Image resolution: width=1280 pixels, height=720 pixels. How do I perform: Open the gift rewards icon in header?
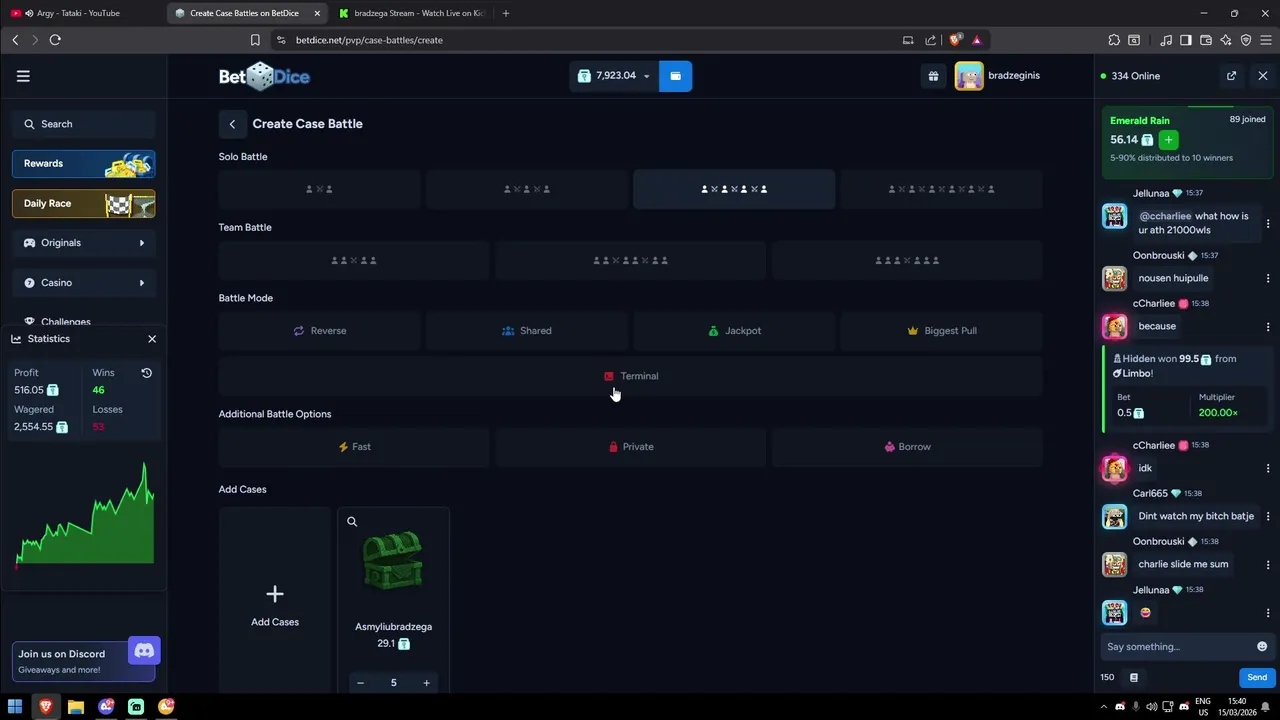point(933,76)
